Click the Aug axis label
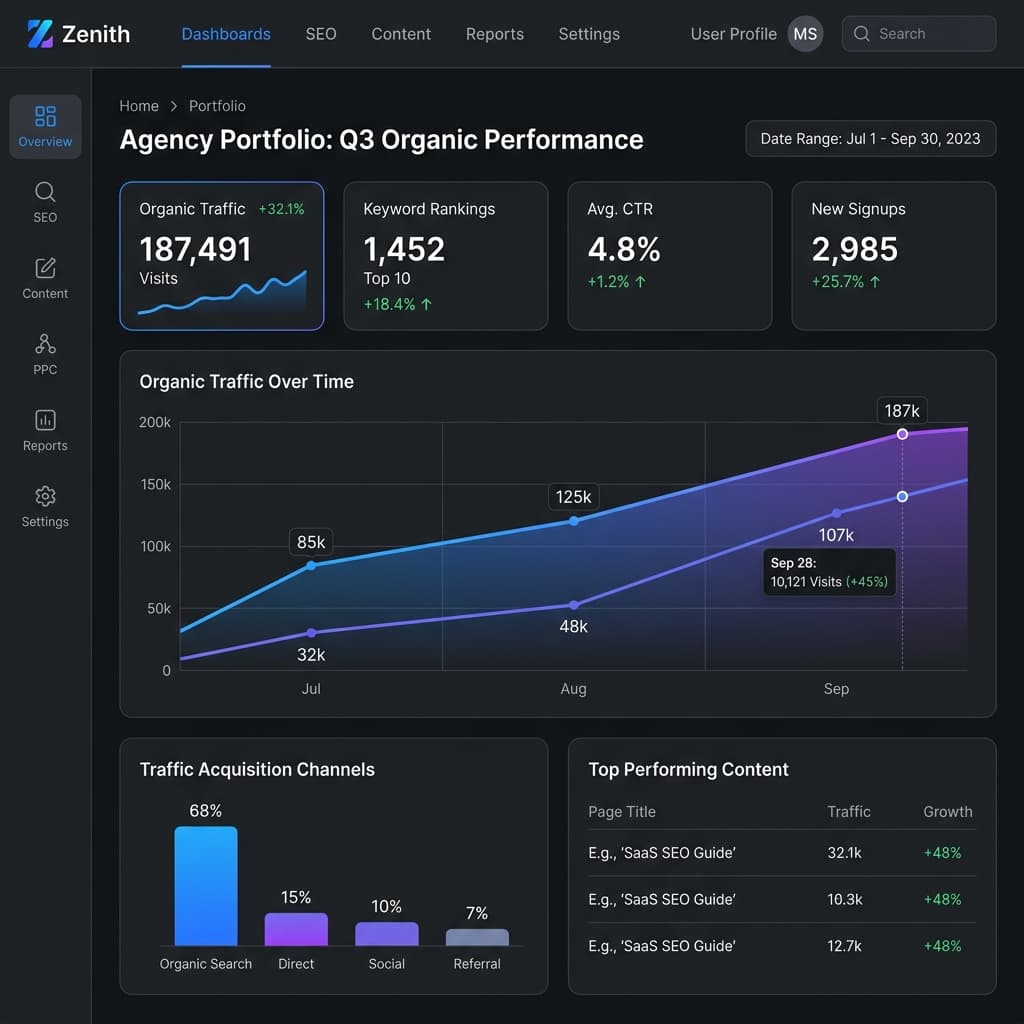 pyautogui.click(x=573, y=689)
